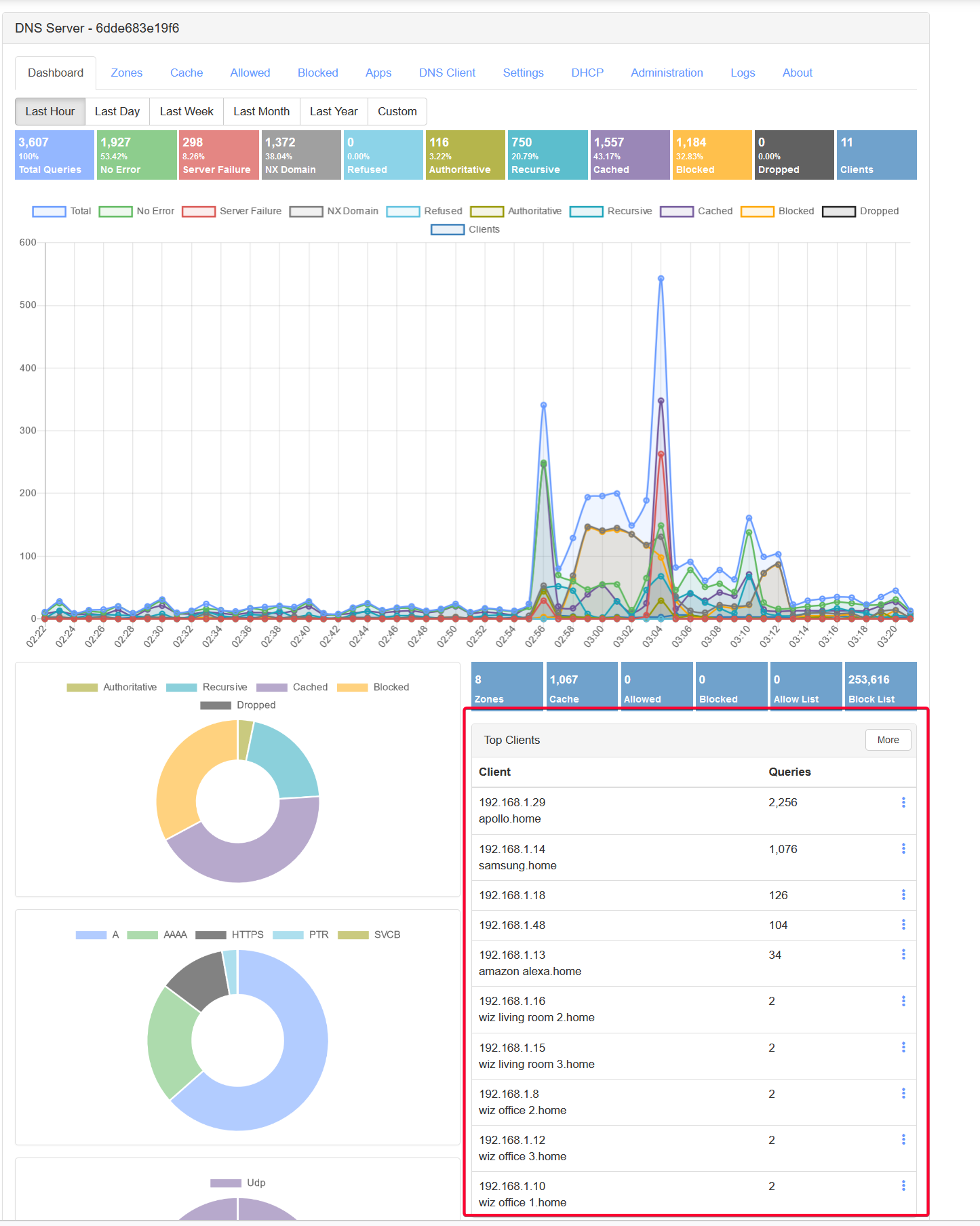The width and height of the screenshot is (980, 1226).
Task: Open options menu for samsung.home client
Action: (903, 848)
